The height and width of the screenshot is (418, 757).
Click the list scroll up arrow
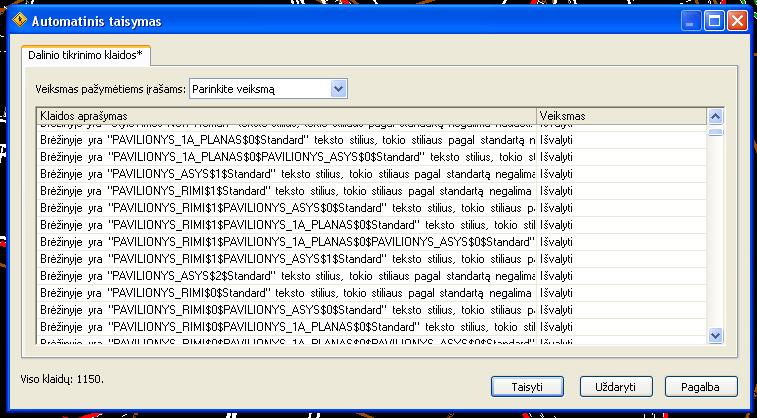tap(715, 116)
